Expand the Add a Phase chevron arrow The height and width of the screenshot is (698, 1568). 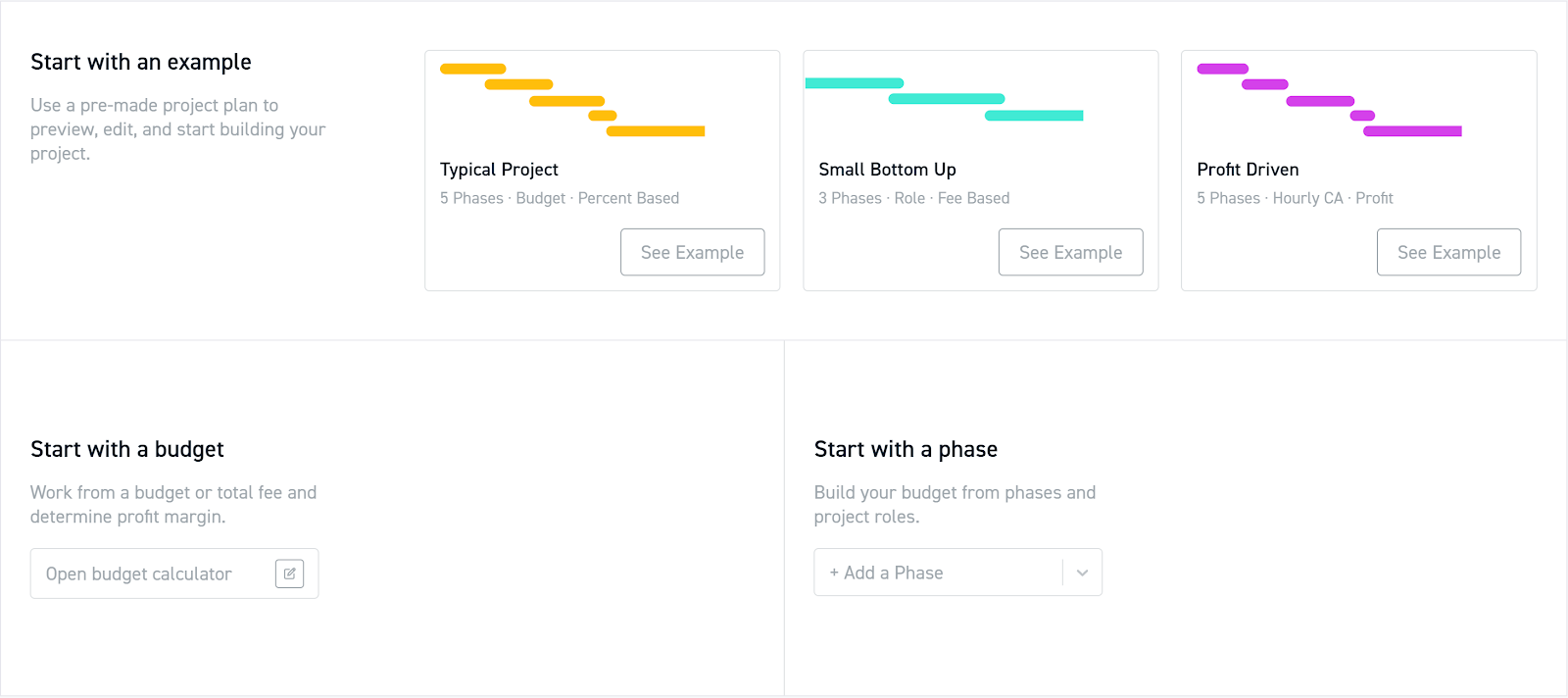(1082, 573)
